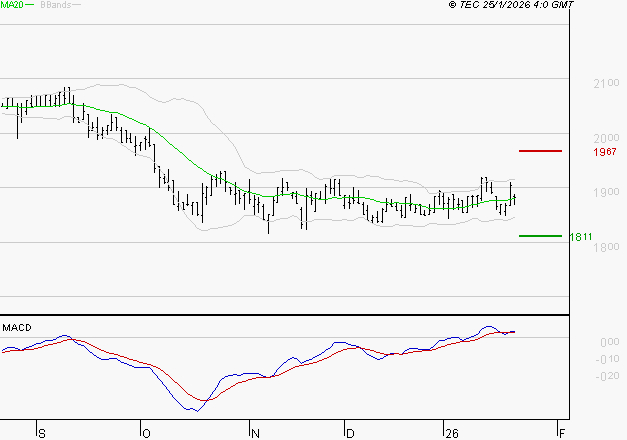Click the TEC copyright timestamp text

click(511, 4)
